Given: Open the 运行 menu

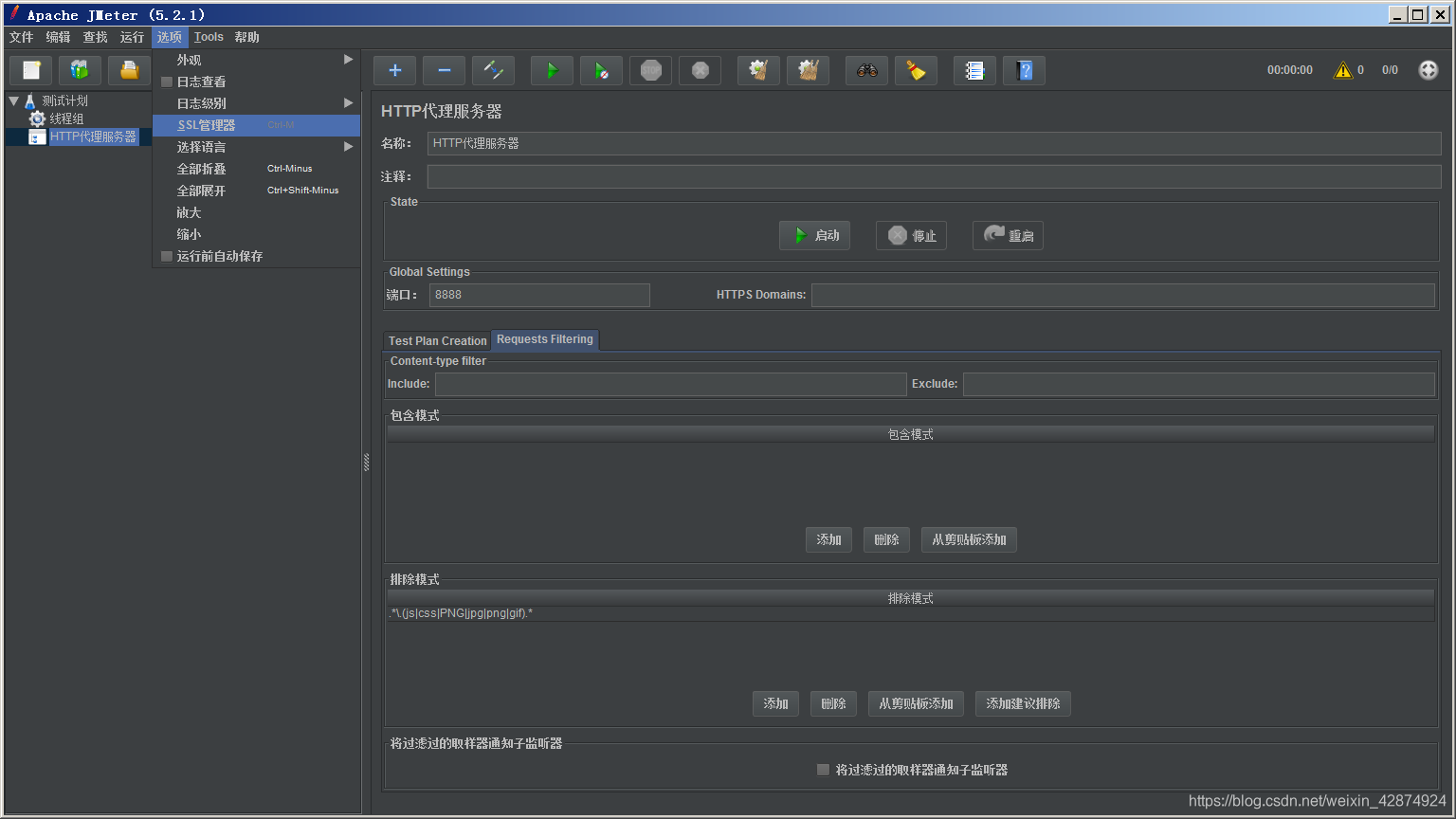Looking at the screenshot, I should pyautogui.click(x=132, y=37).
